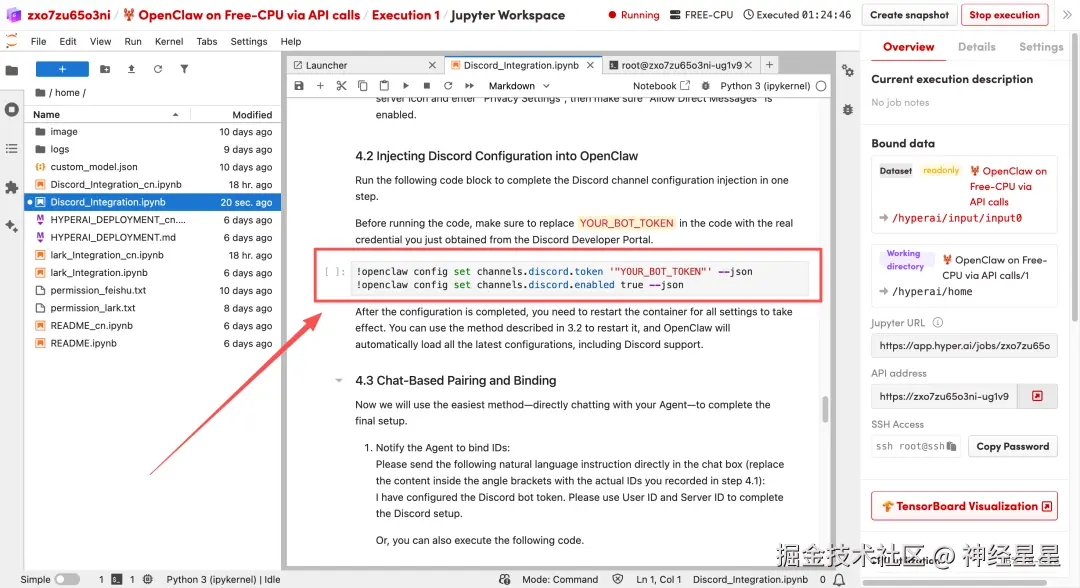The height and width of the screenshot is (588, 1080).
Task: Collapse the right panel chevron at top
Action: 1067,14
